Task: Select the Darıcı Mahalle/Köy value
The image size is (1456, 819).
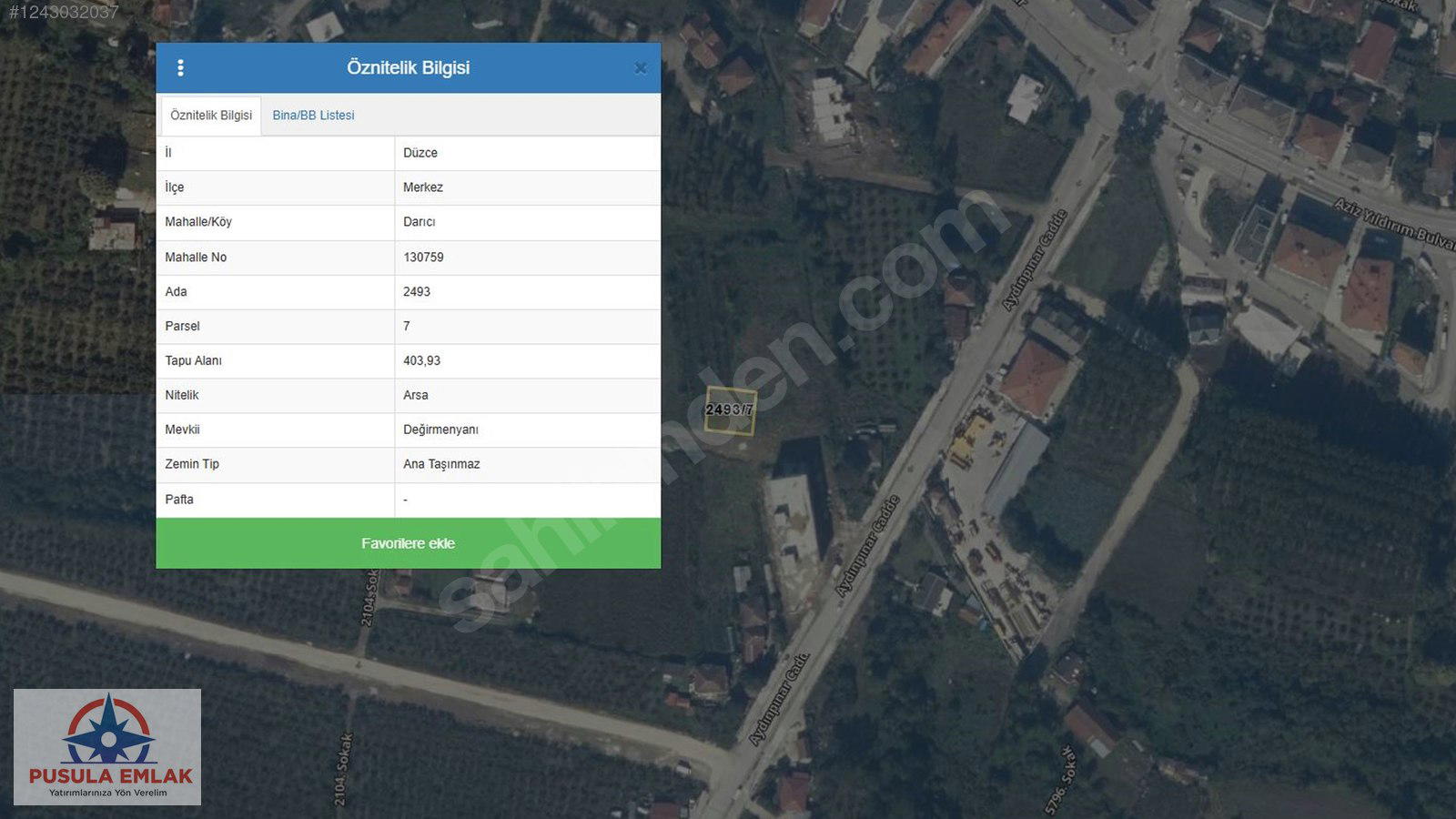Action: click(420, 222)
